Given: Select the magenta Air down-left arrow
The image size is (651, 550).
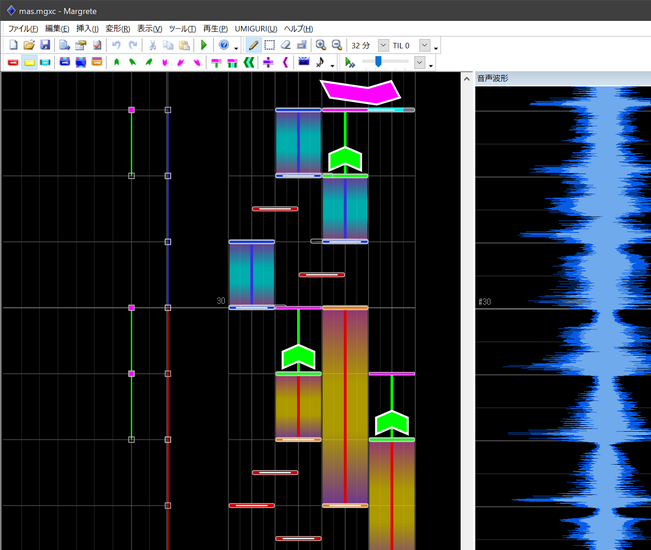Looking at the screenshot, I should (x=181, y=62).
